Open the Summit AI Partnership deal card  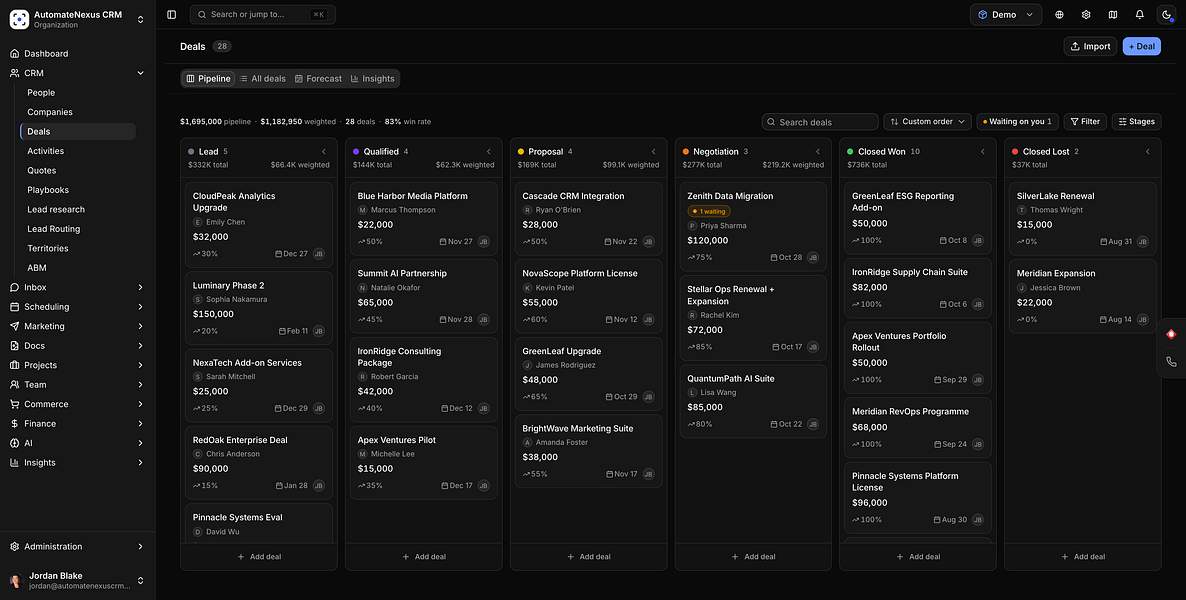click(424, 296)
